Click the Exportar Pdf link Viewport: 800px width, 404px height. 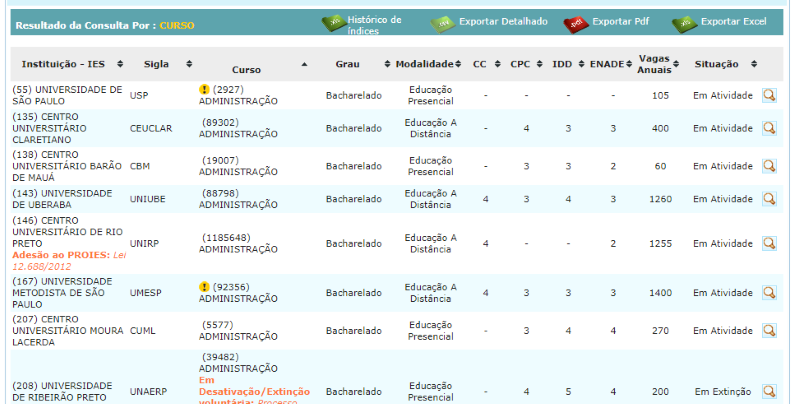[620, 21]
